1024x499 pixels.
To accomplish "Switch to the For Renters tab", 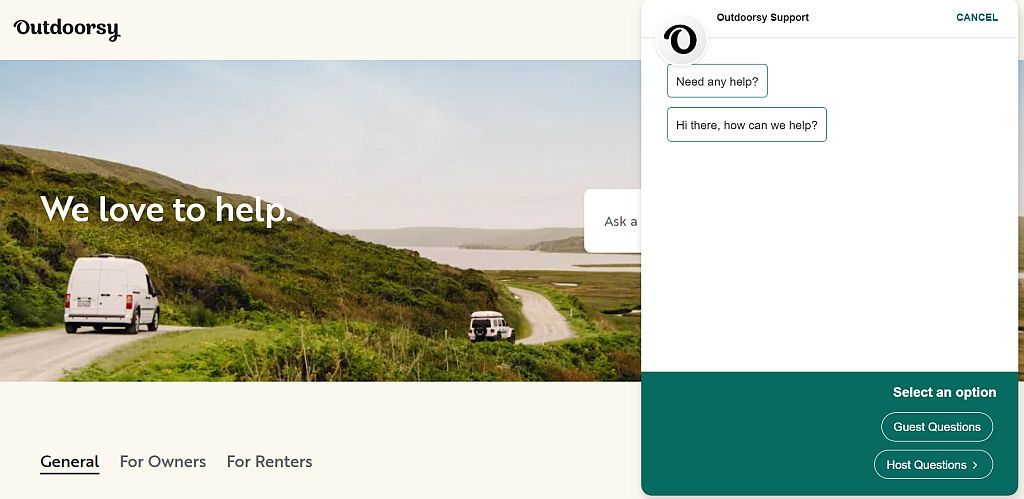I will point(269,462).
